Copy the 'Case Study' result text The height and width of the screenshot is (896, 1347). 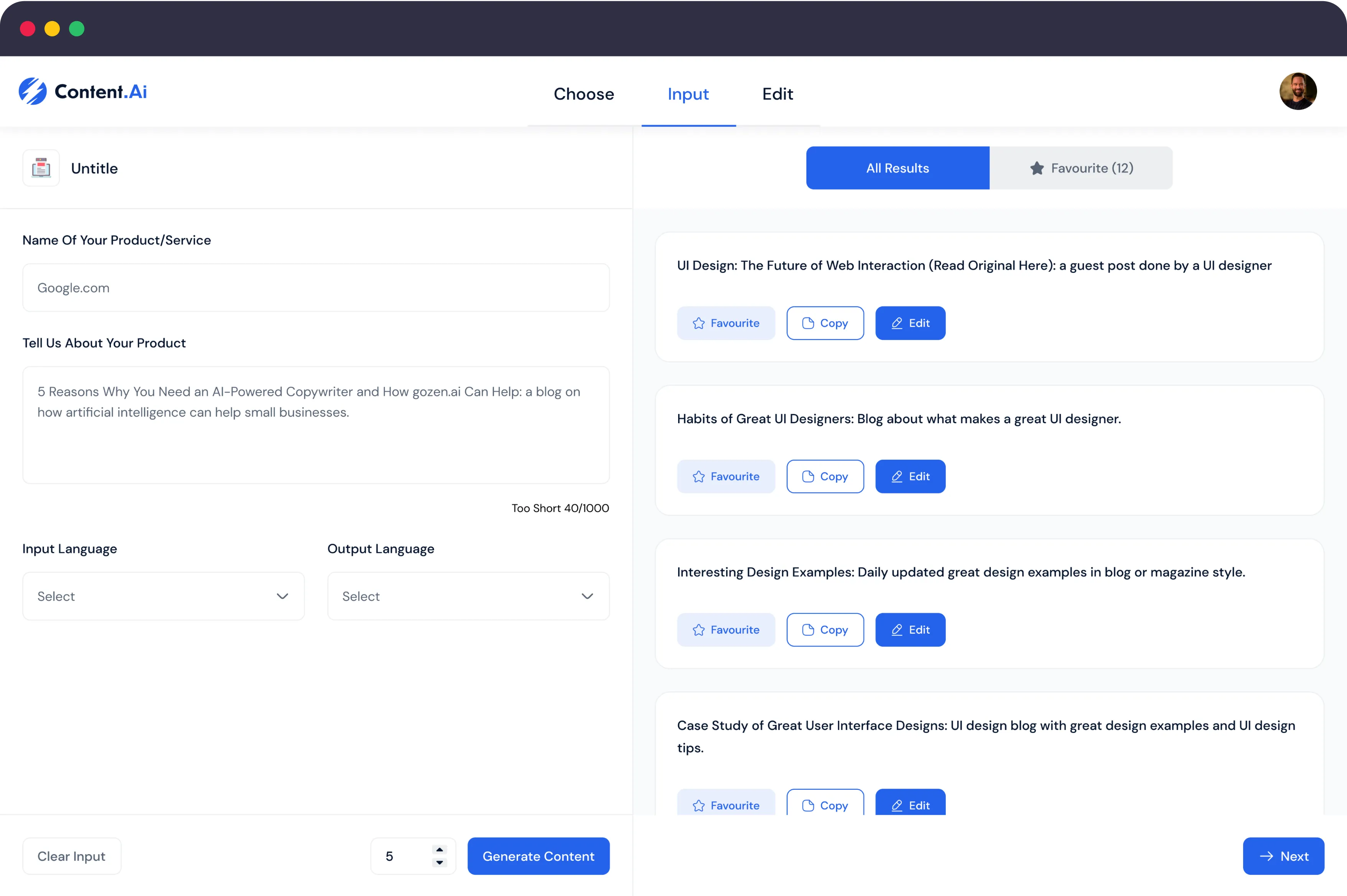(825, 804)
